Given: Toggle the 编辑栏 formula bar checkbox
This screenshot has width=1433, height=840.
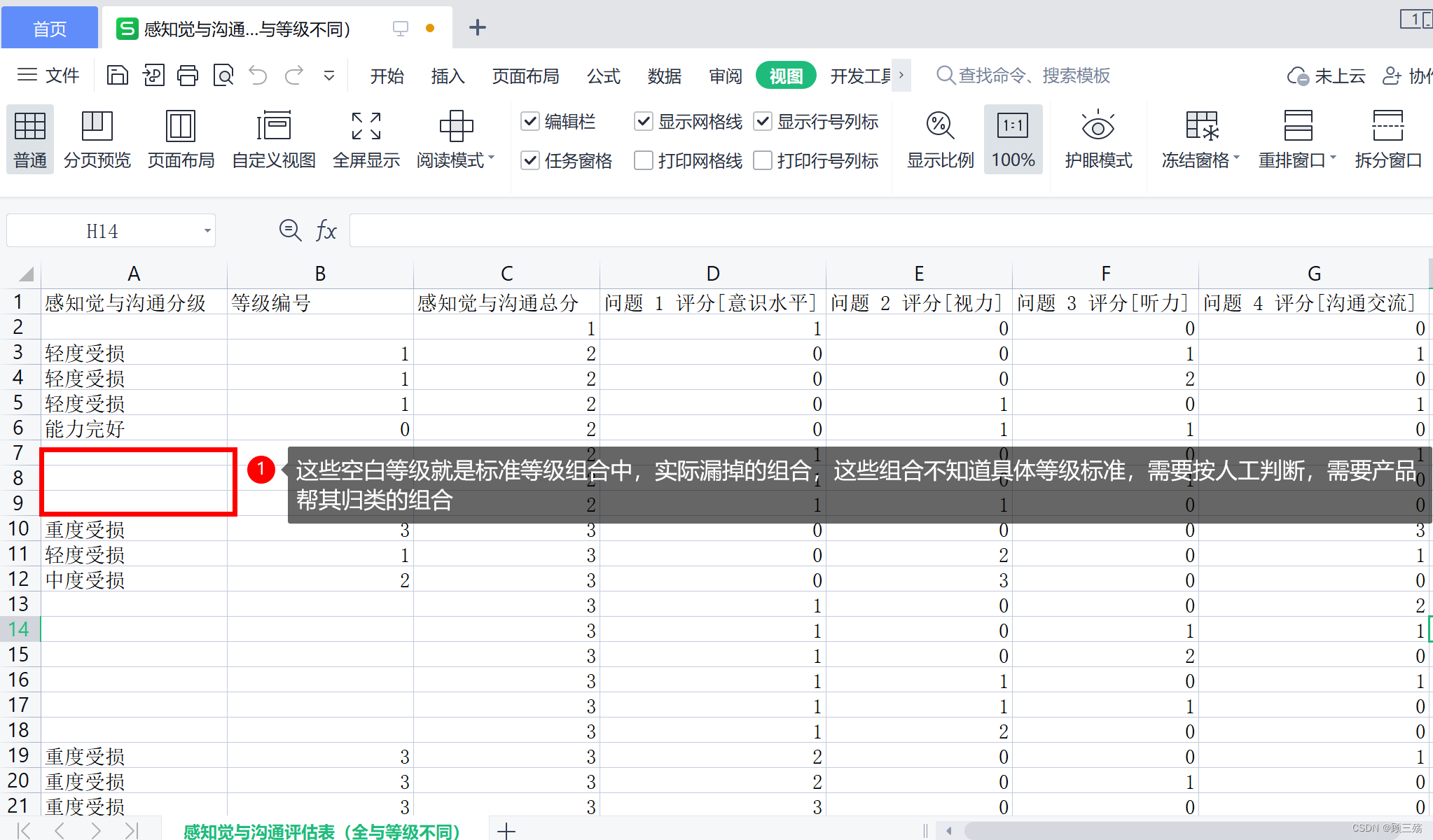Looking at the screenshot, I should pyautogui.click(x=530, y=122).
